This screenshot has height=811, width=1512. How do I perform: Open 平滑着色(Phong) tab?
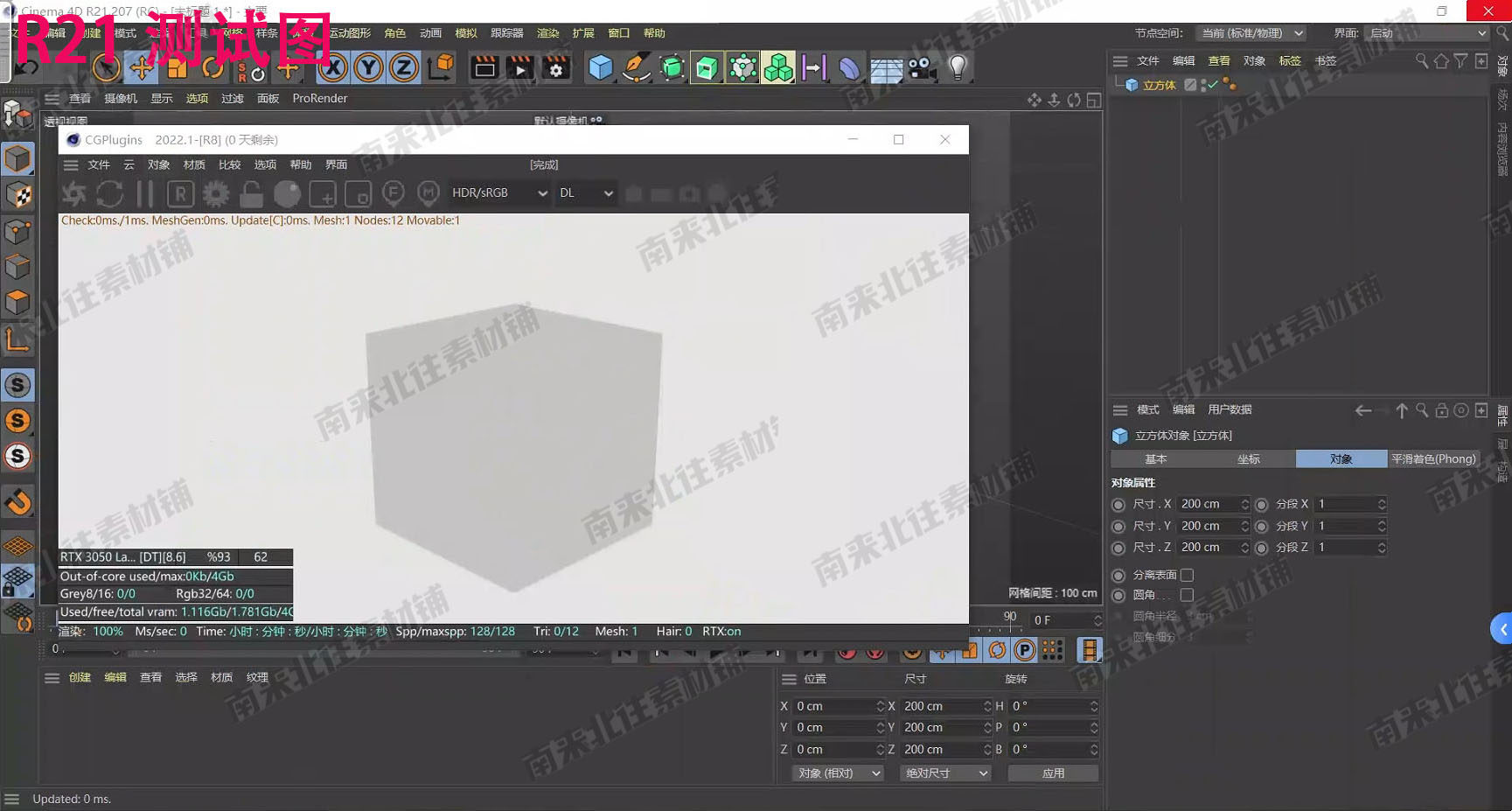(1433, 459)
